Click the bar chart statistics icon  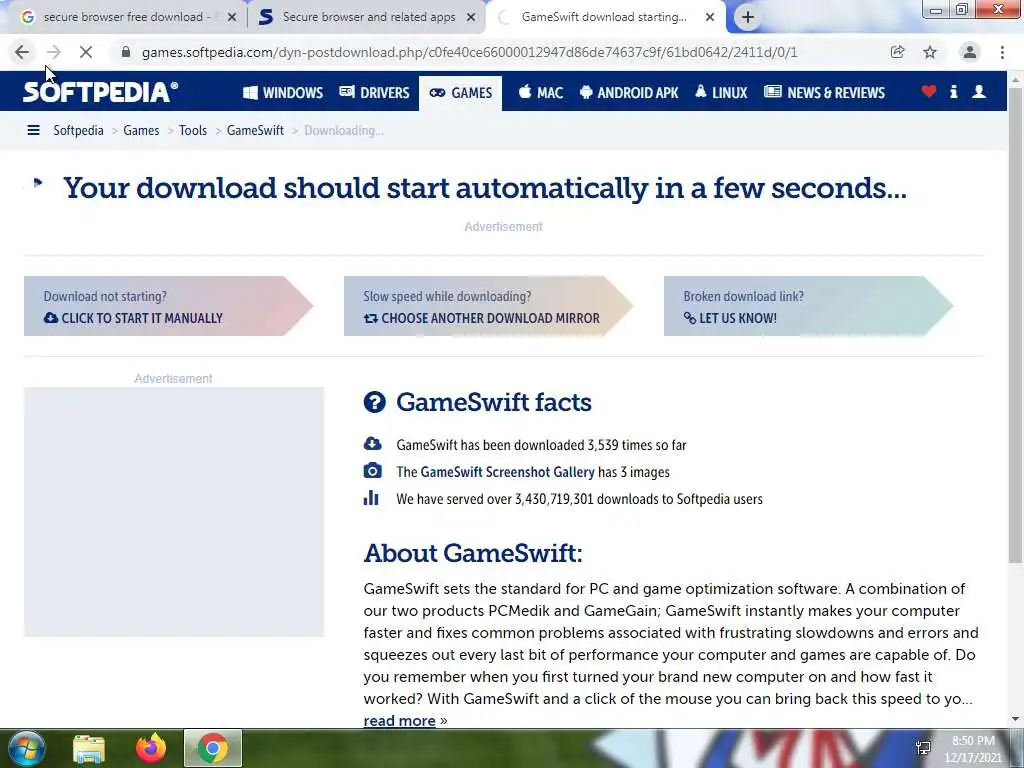click(371, 498)
